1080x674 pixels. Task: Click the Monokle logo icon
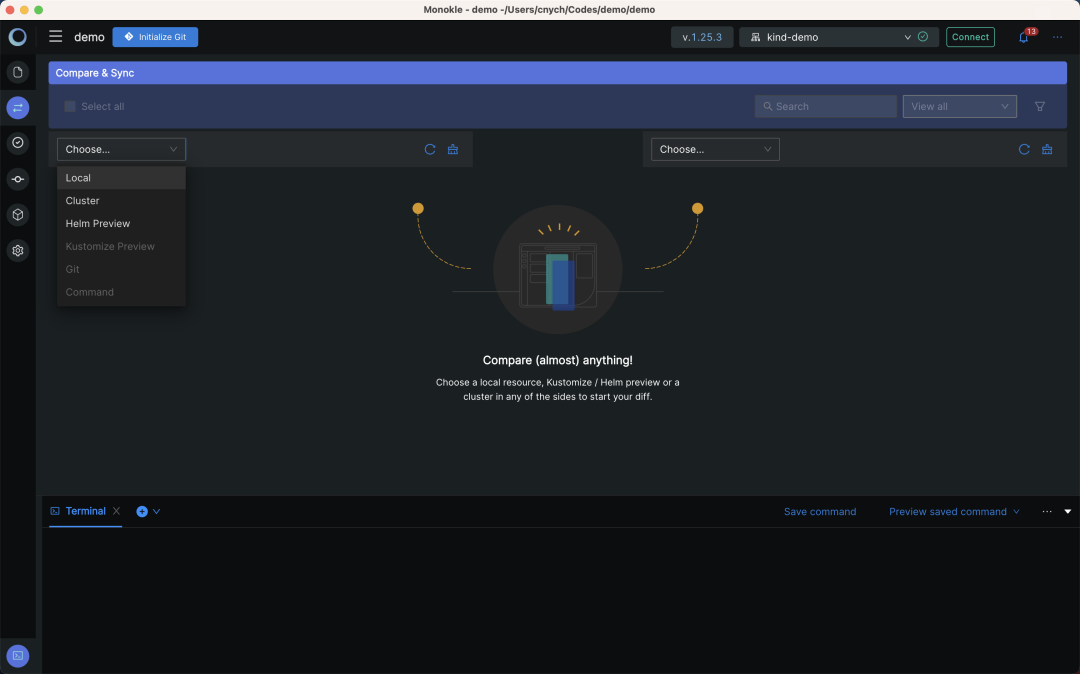[x=17, y=36]
